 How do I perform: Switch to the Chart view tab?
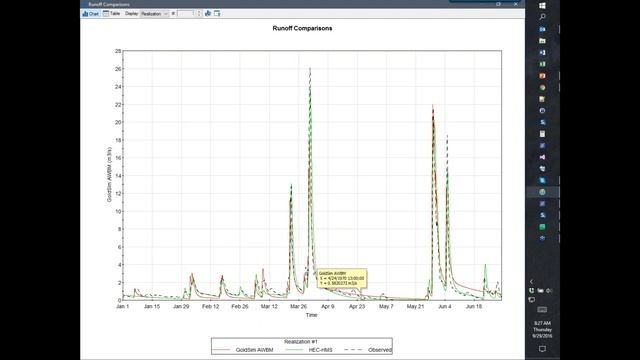coord(91,13)
